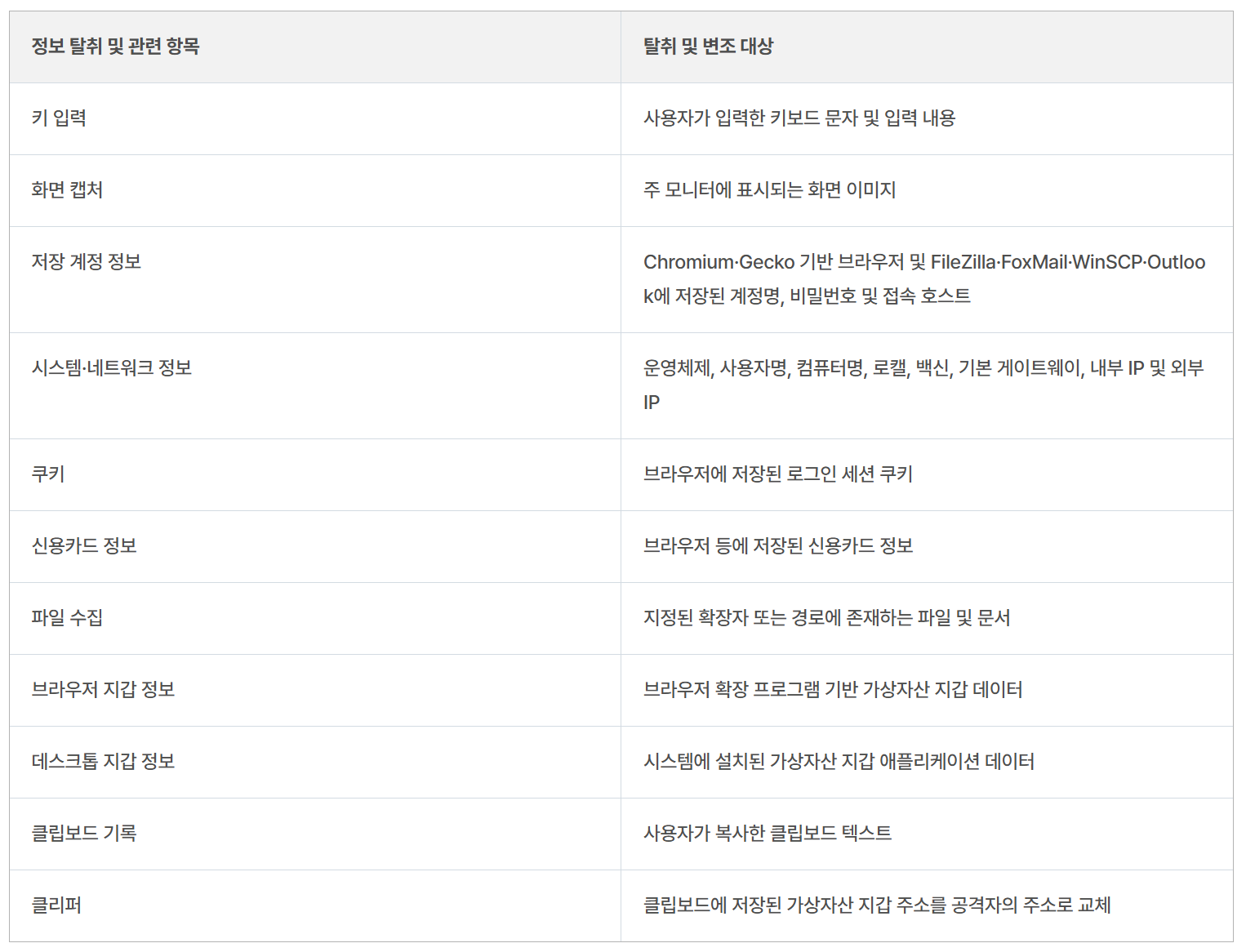Click the description listing 운영체제 and 사용자명
The width and height of the screenshot is (1246, 952).
[x=923, y=385]
